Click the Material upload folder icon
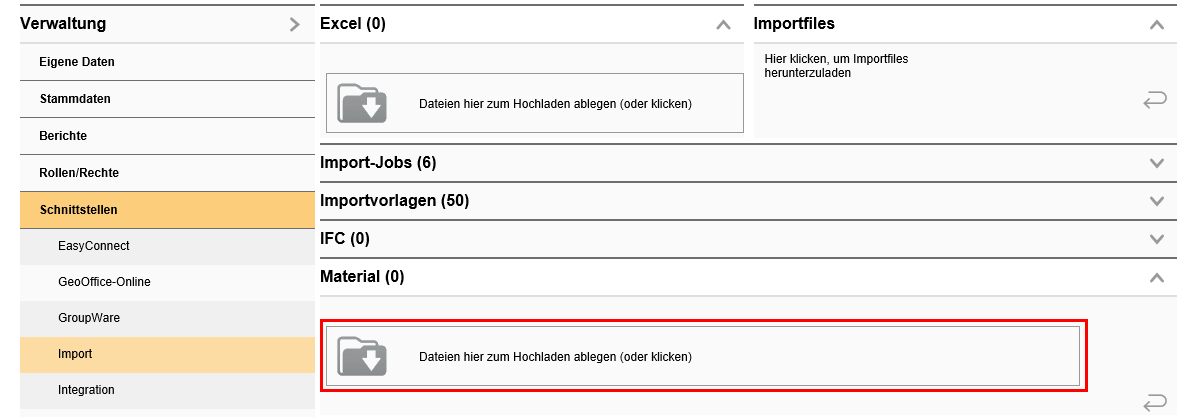1196x417 pixels. [x=362, y=356]
